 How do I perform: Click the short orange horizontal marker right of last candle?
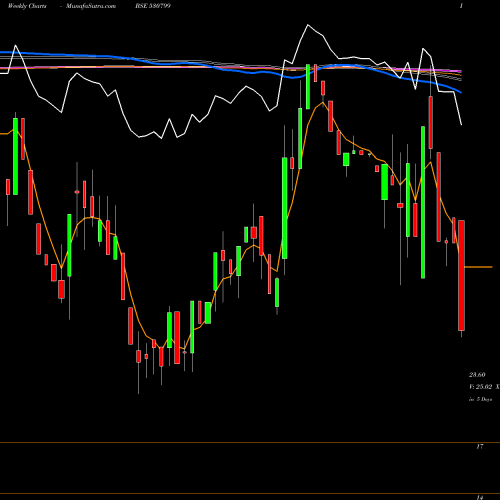point(478,267)
